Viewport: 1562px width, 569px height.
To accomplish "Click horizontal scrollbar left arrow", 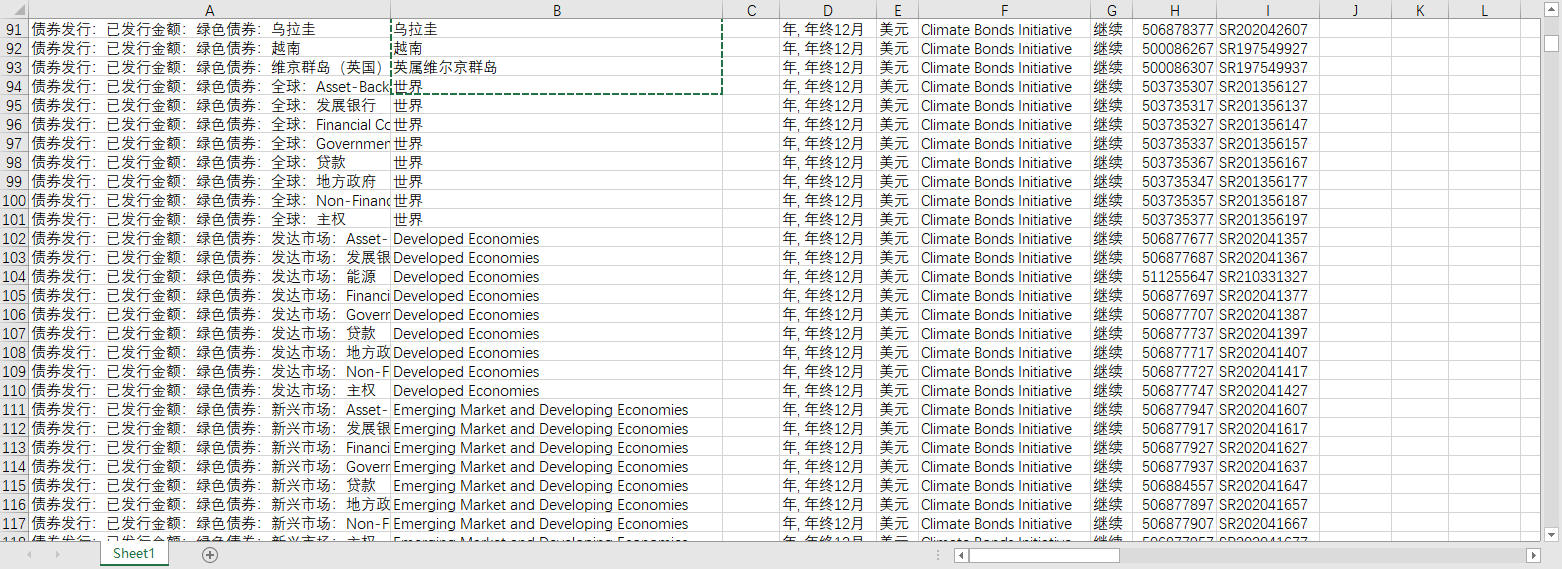I will (961, 555).
